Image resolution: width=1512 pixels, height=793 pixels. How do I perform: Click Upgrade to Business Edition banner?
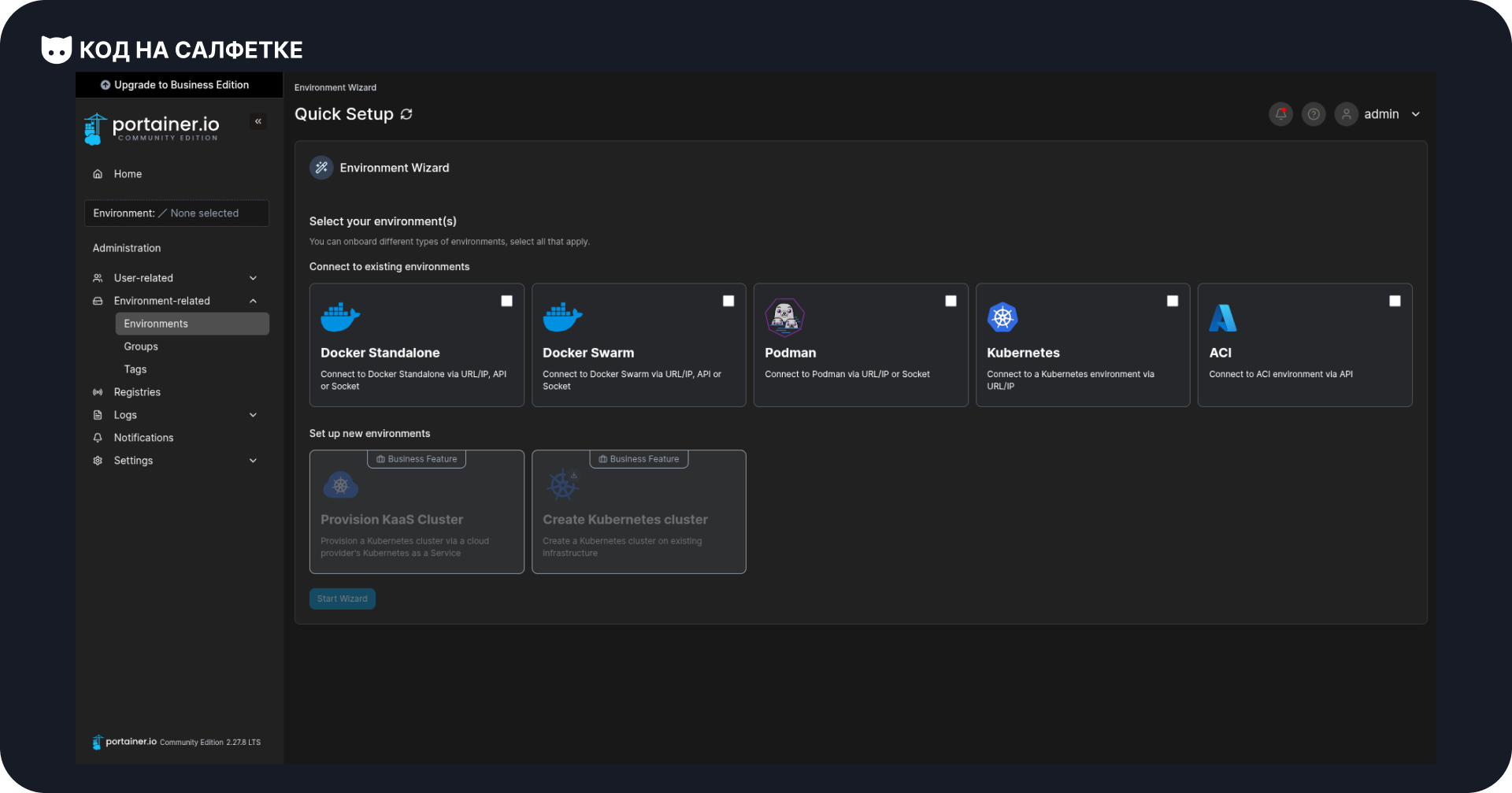180,85
